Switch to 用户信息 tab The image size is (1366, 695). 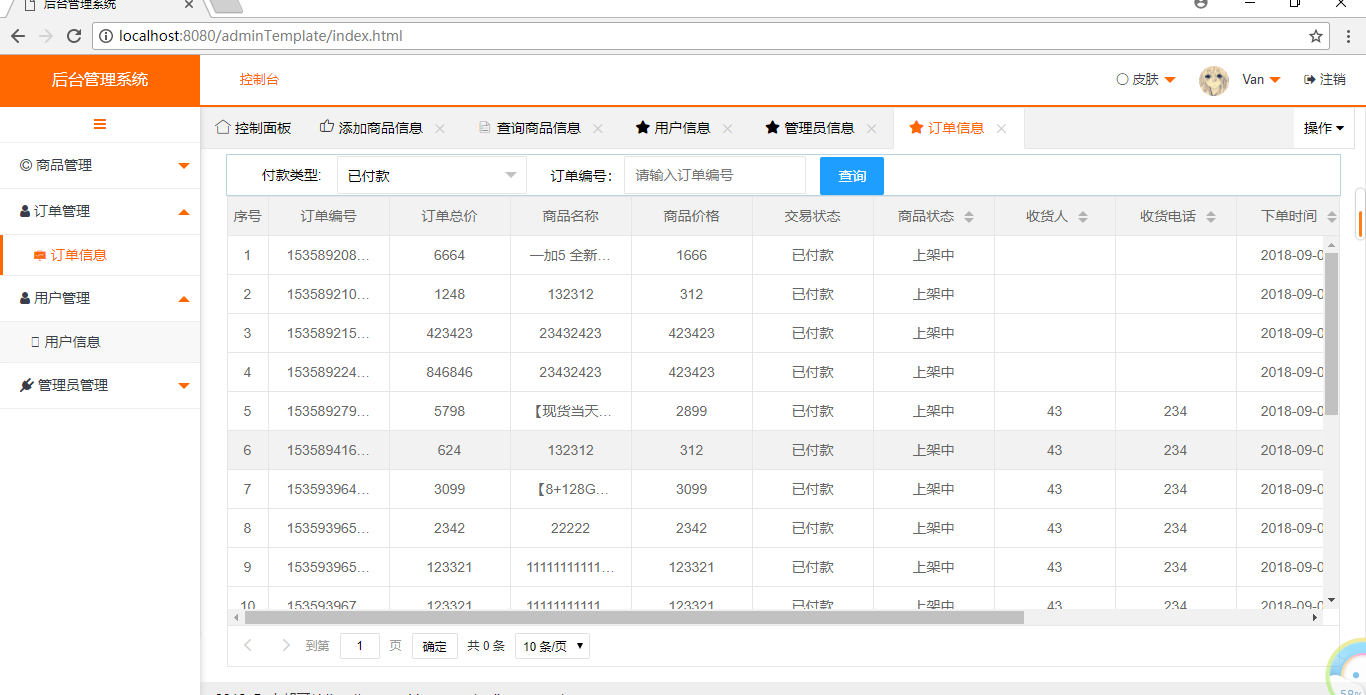pyautogui.click(x=673, y=128)
